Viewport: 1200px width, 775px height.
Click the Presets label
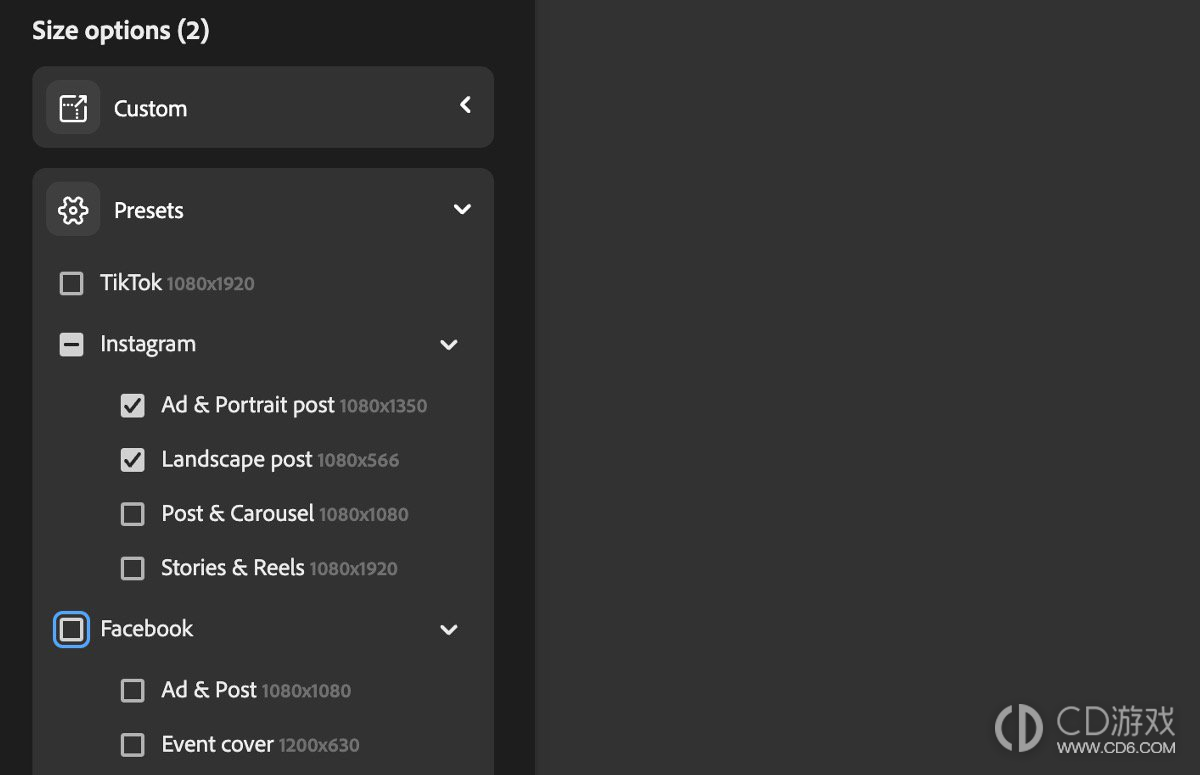[149, 210]
